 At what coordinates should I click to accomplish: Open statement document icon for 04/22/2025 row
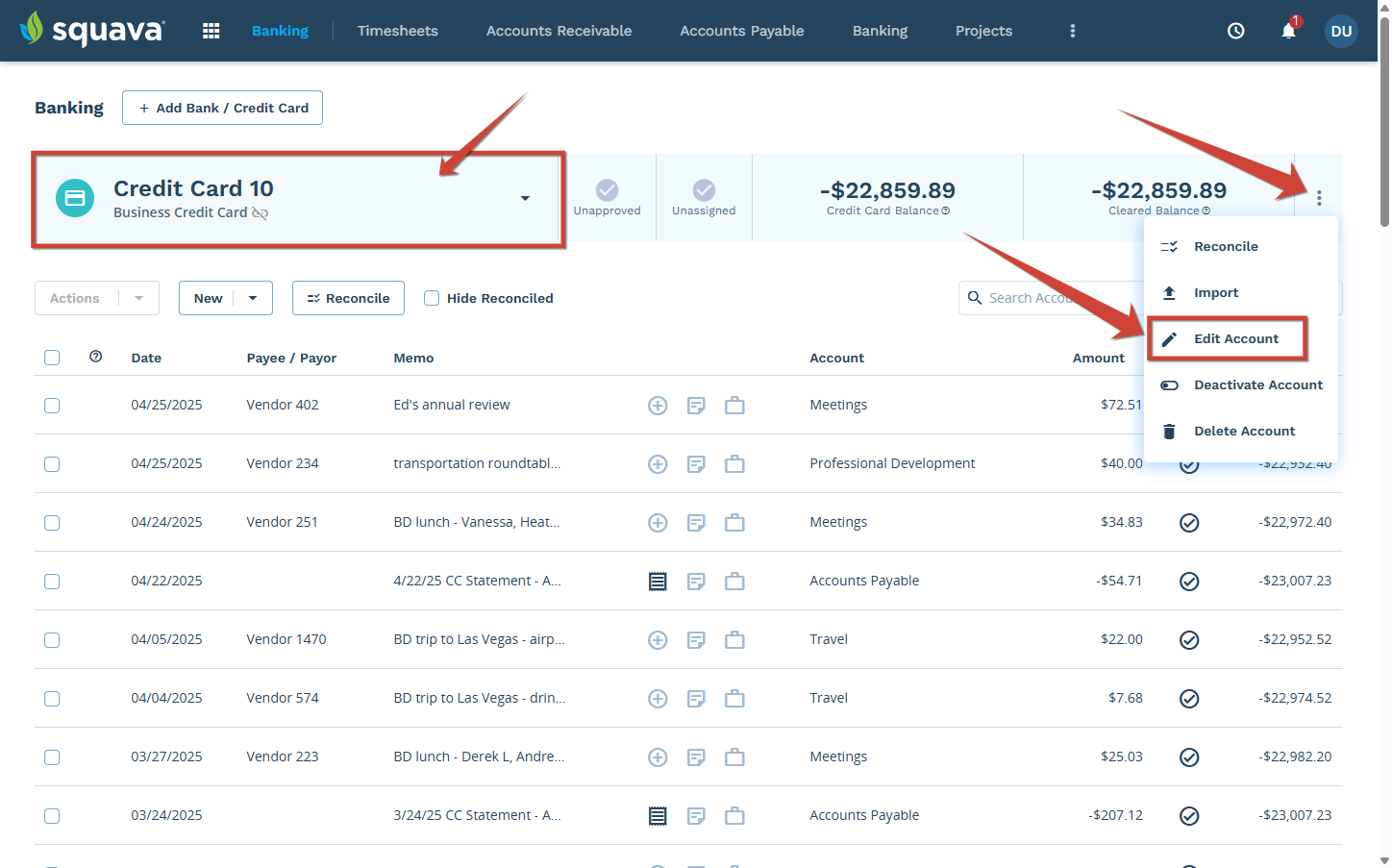coord(658,582)
